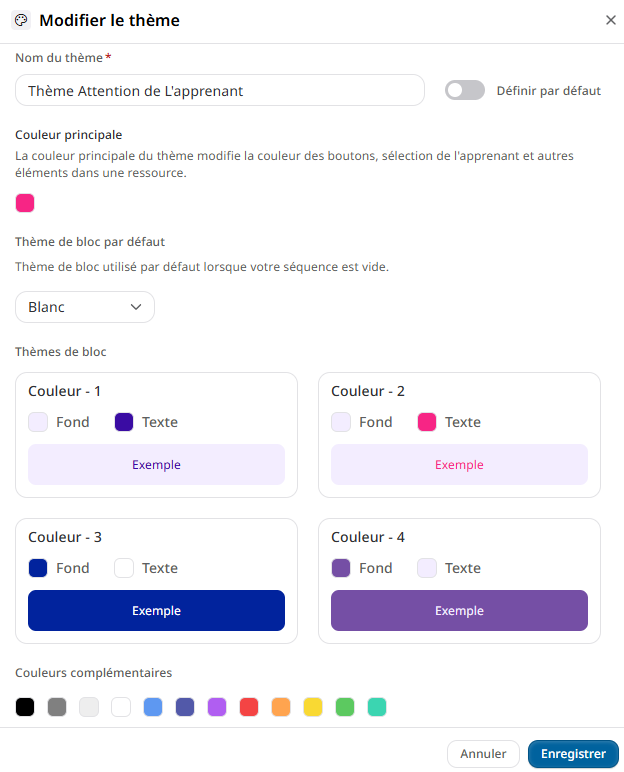Edit the purple Fond swatch of Couleur - 4
This screenshot has height=772, width=624.
click(x=341, y=568)
